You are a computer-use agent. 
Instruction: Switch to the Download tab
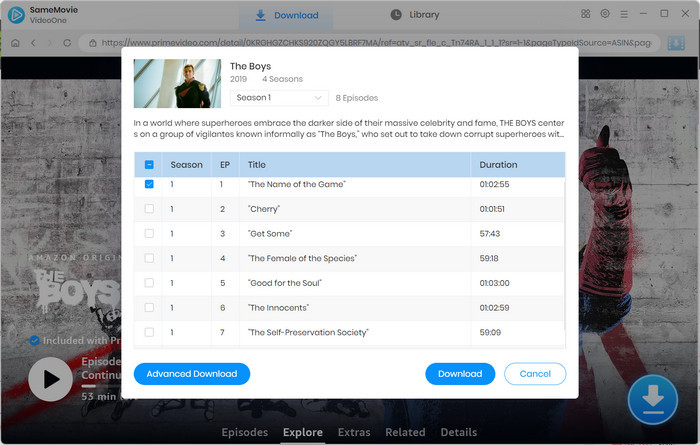pos(286,15)
